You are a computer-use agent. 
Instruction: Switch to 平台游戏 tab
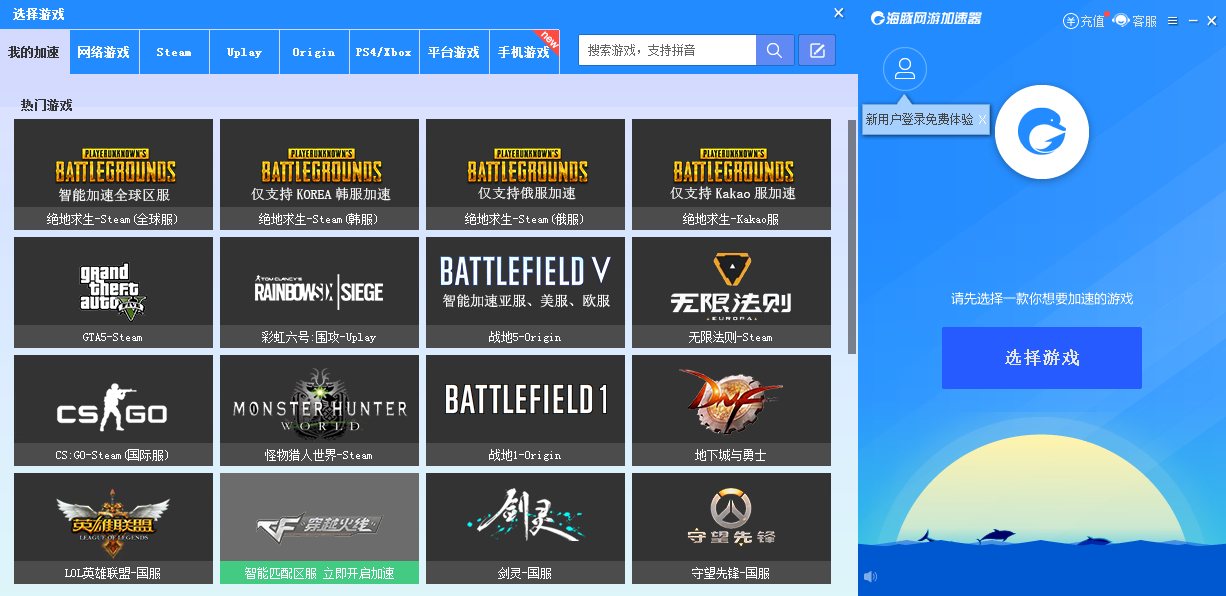[454, 52]
